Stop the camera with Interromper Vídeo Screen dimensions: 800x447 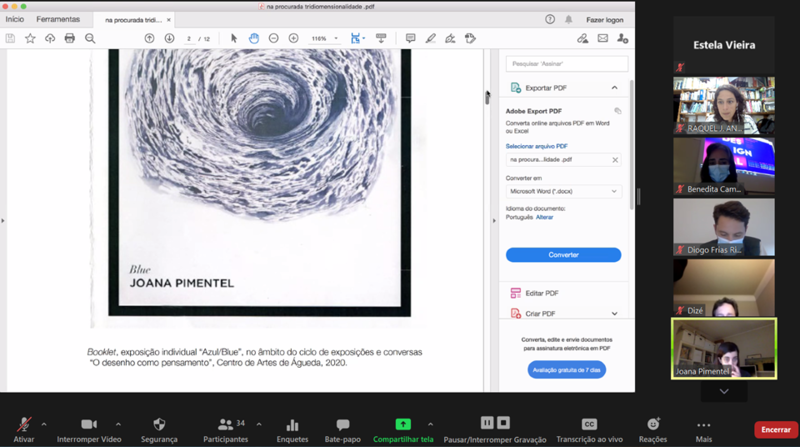pyautogui.click(x=89, y=430)
